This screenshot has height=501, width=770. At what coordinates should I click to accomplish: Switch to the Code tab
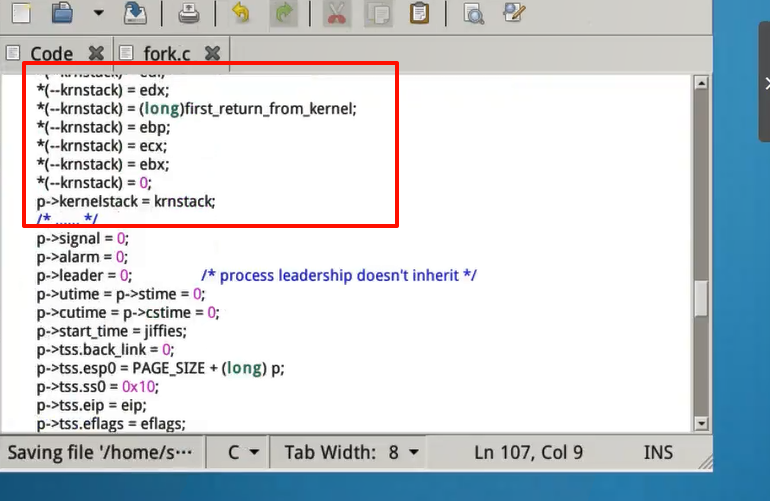(x=51, y=53)
